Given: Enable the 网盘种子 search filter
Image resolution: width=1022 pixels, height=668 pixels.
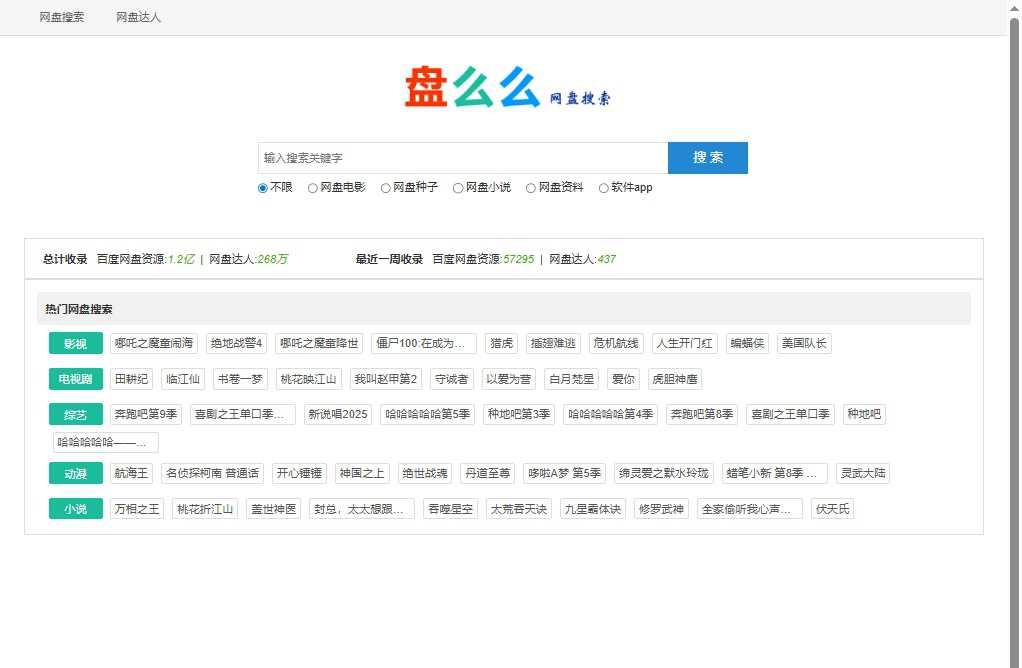Looking at the screenshot, I should coord(385,188).
